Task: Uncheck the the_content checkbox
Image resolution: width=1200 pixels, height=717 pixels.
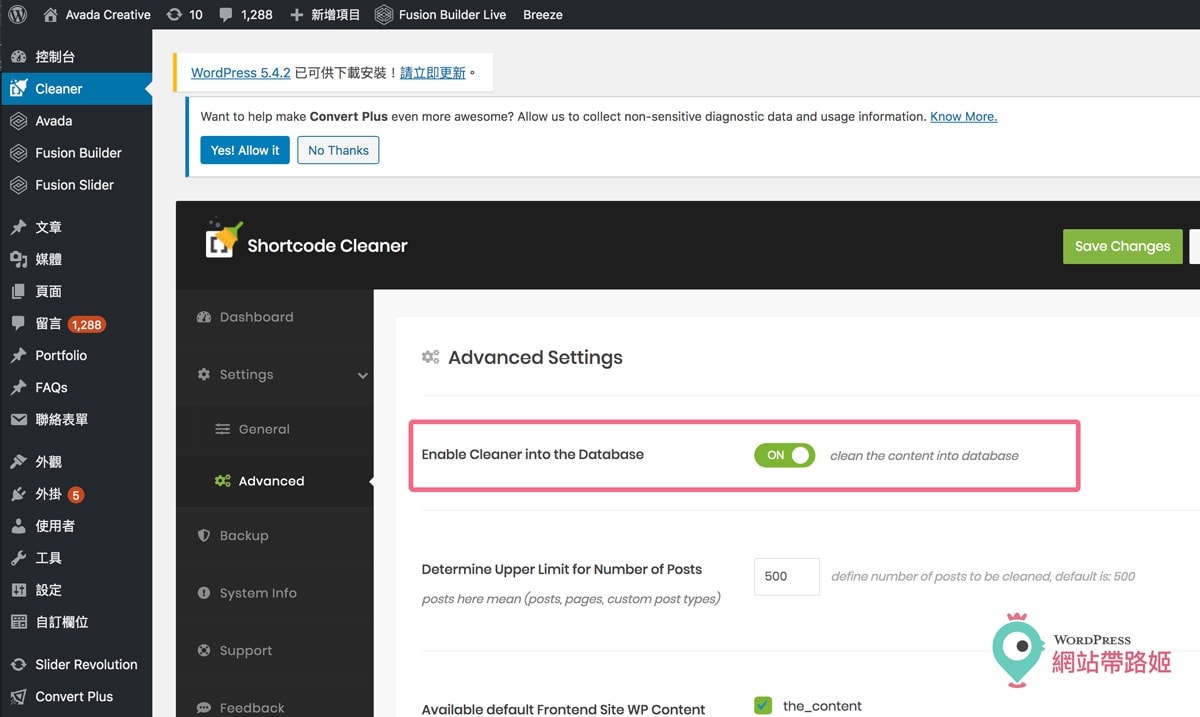Action: click(763, 705)
